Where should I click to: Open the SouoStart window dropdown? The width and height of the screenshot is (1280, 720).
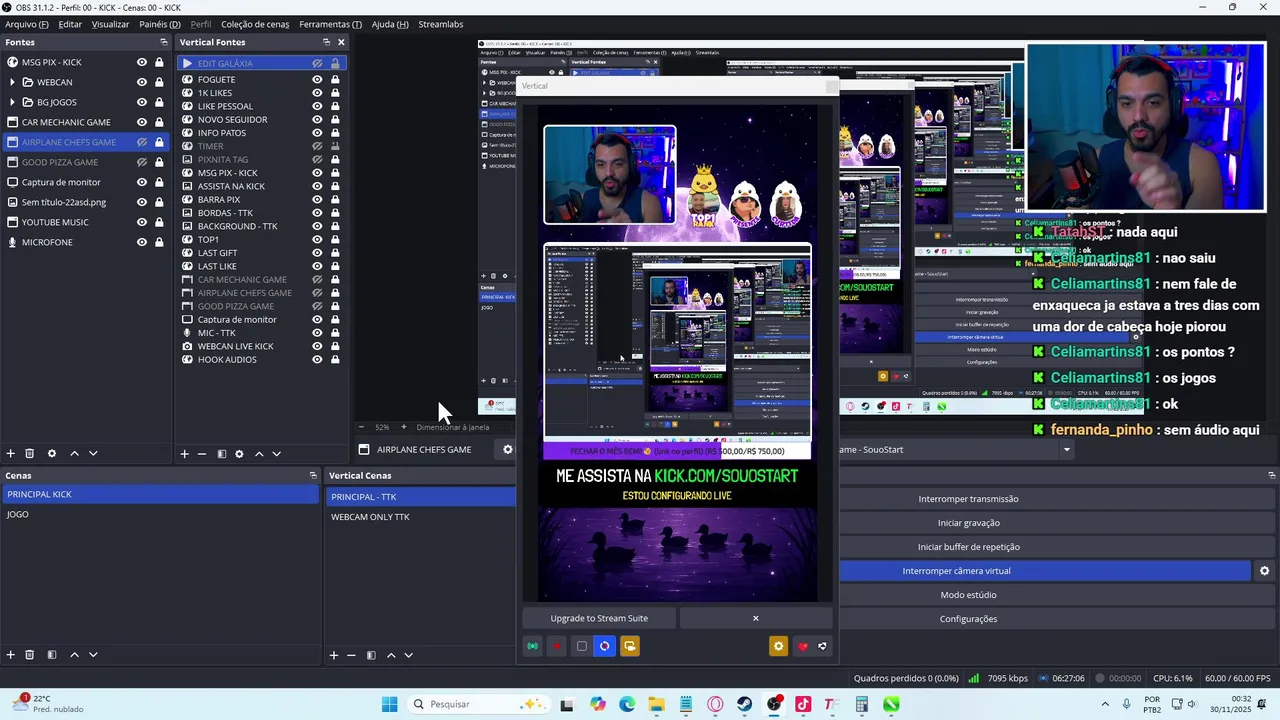[1066, 449]
